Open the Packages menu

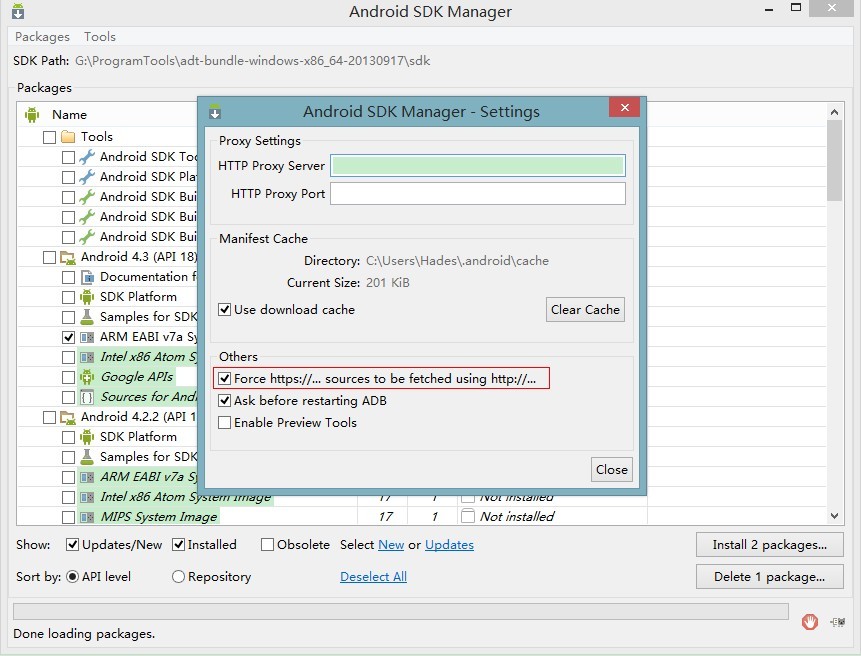[x=42, y=37]
